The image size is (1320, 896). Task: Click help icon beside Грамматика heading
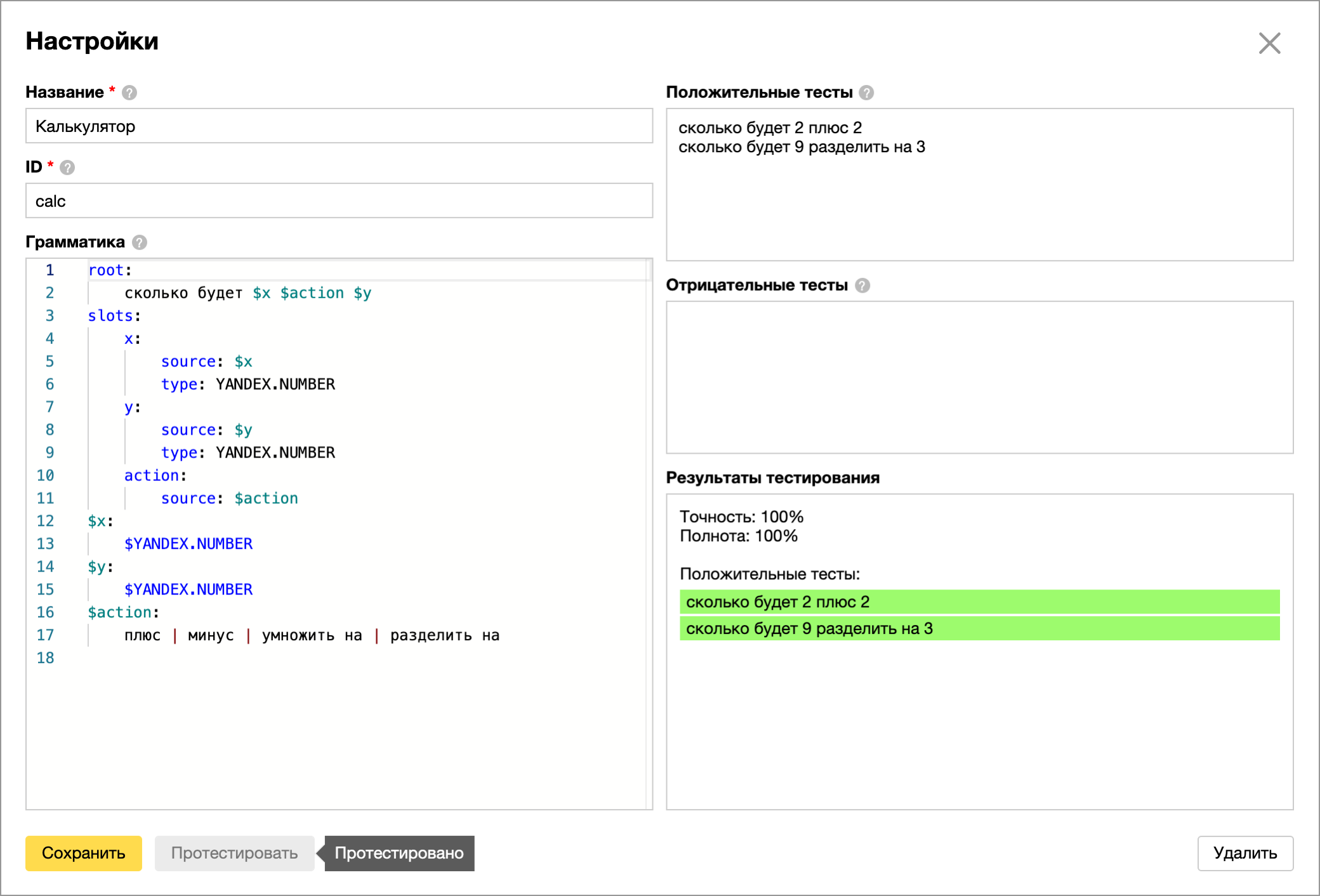click(x=140, y=242)
